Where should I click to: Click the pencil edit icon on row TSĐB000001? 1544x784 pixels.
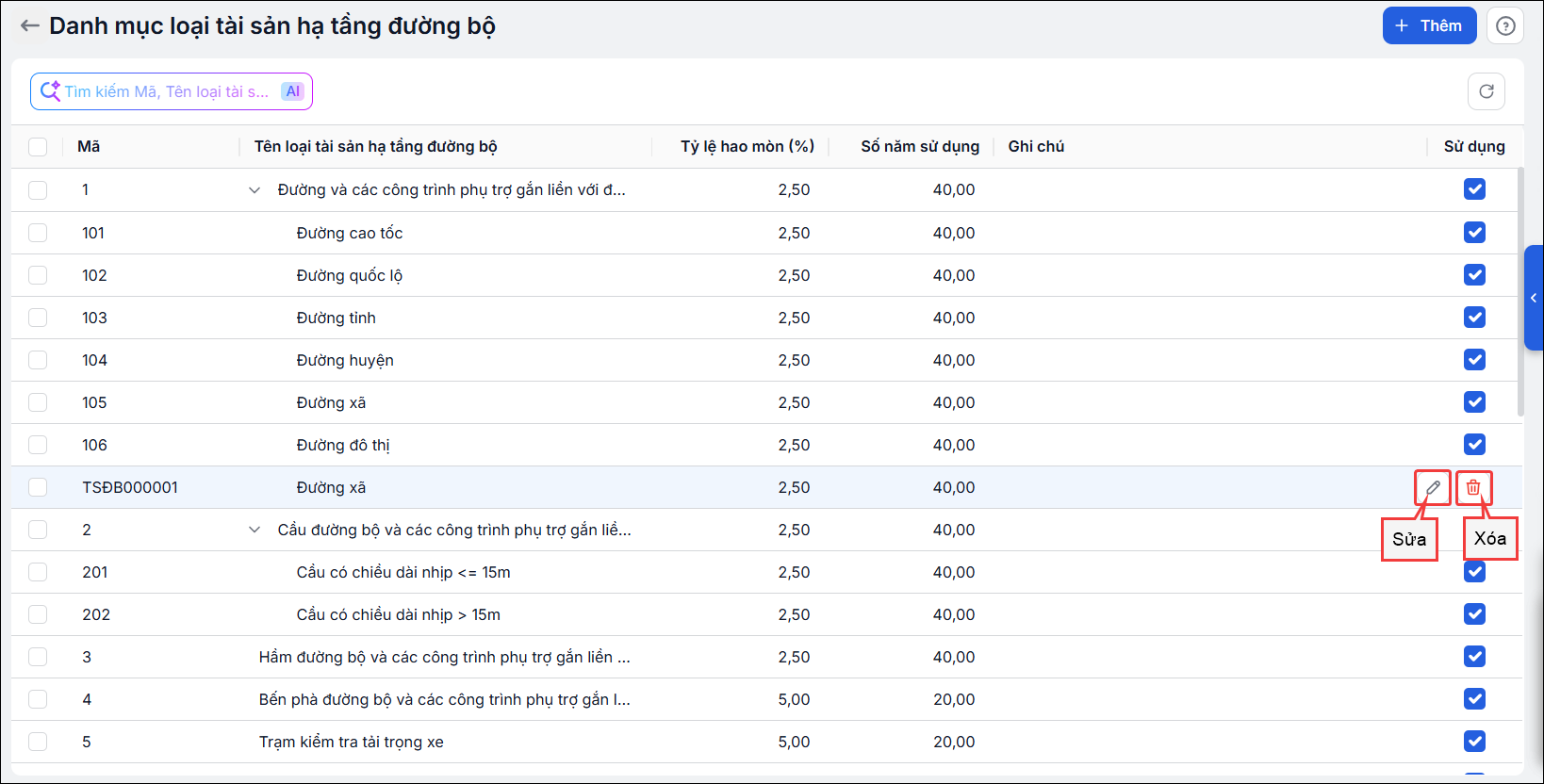(x=1433, y=487)
